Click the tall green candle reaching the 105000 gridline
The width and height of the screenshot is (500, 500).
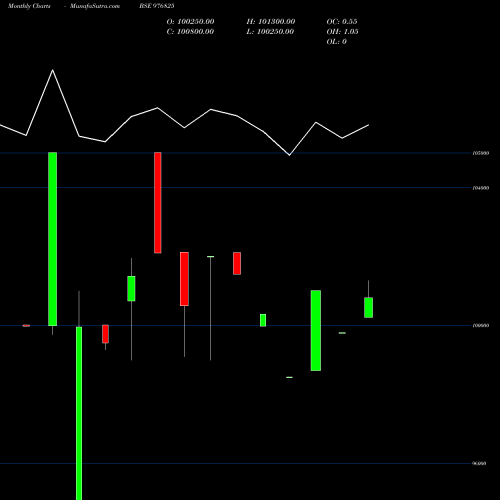52,239
